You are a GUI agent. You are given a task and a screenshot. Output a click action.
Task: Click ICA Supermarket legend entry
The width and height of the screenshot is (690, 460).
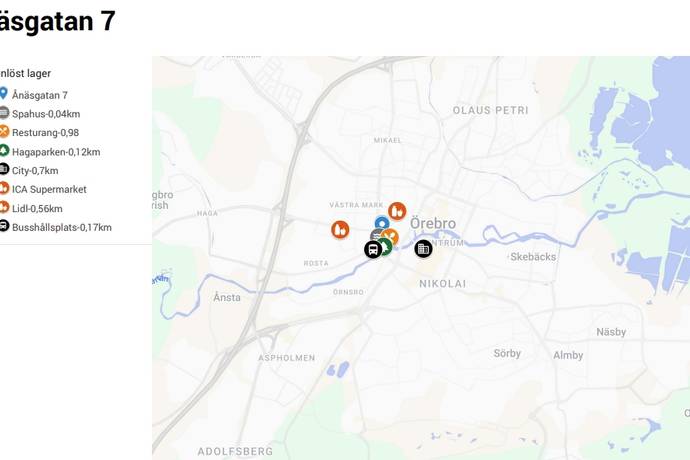[49, 189]
